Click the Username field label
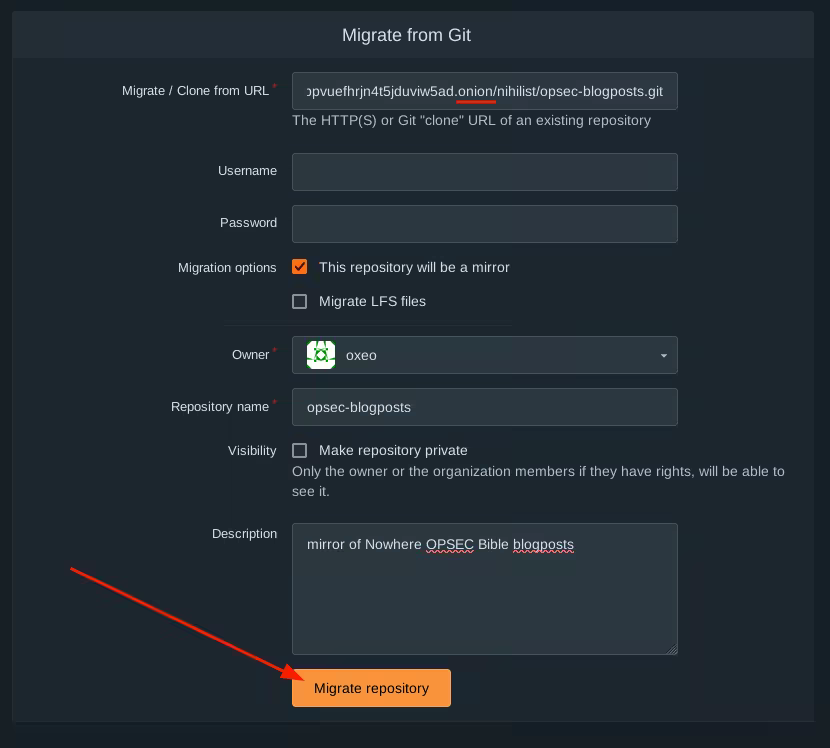 pos(247,171)
